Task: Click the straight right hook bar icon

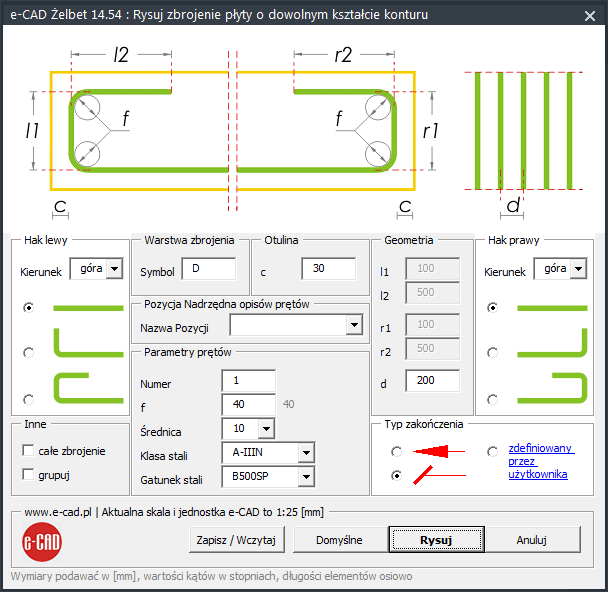Action: pyautogui.click(x=552, y=308)
